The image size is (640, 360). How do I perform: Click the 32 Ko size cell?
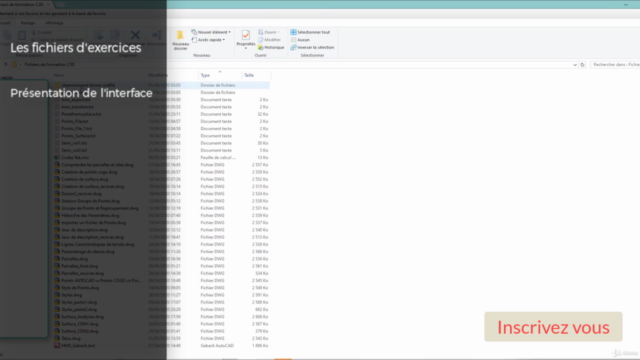(263, 114)
